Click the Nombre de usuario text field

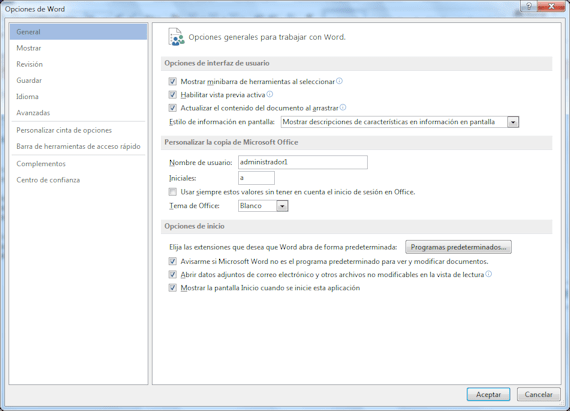point(302,162)
